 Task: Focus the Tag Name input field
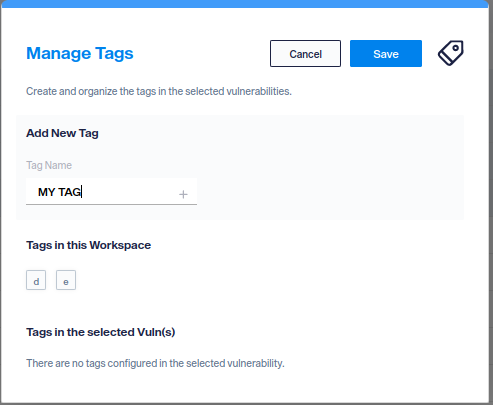pos(111,191)
